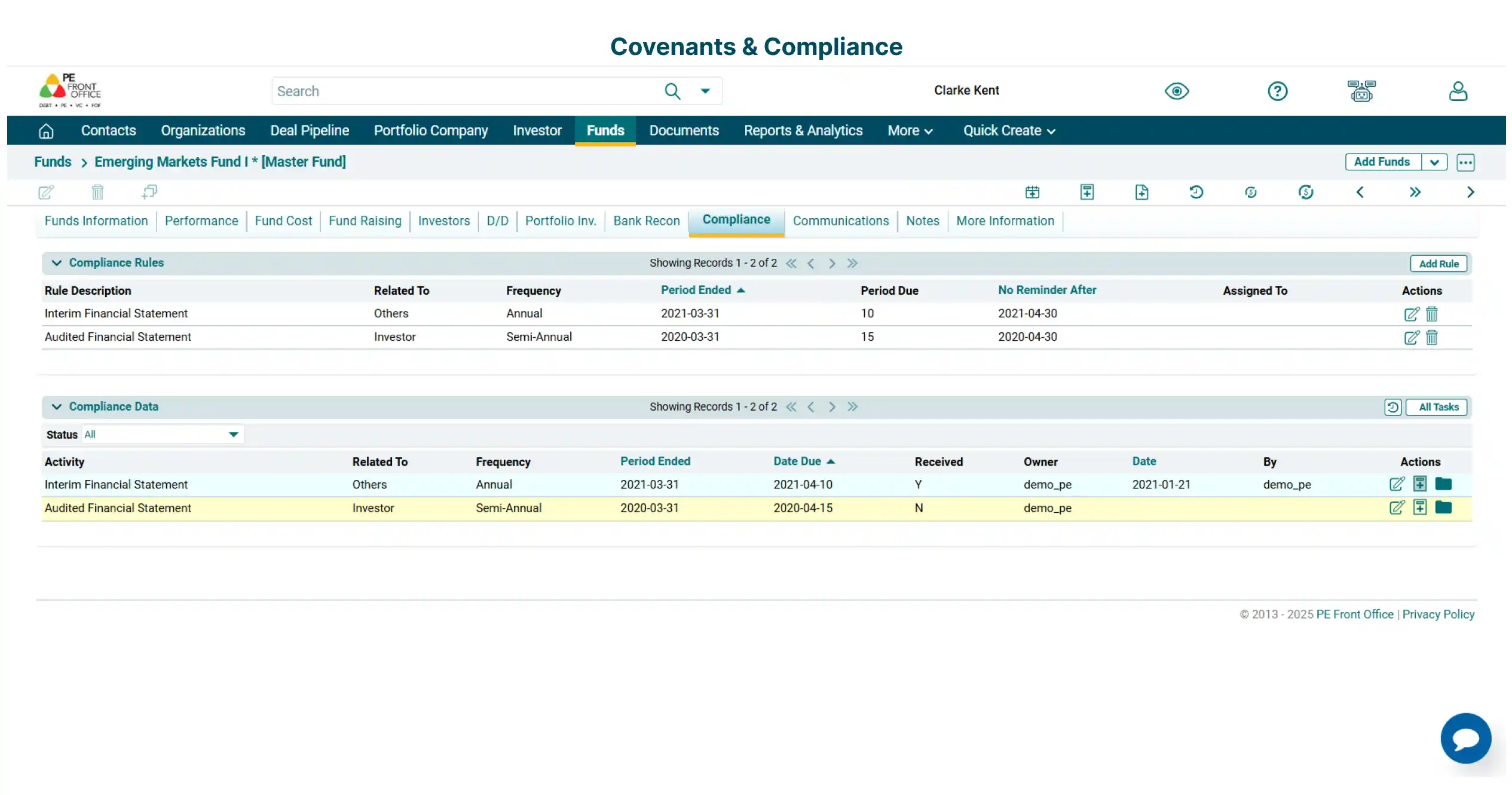Open the robot assistant icon
Screen dimensions: 1512x795
[x=1361, y=91]
